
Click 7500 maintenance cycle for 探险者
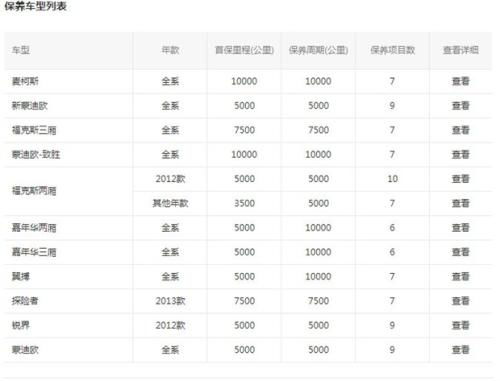tap(318, 301)
